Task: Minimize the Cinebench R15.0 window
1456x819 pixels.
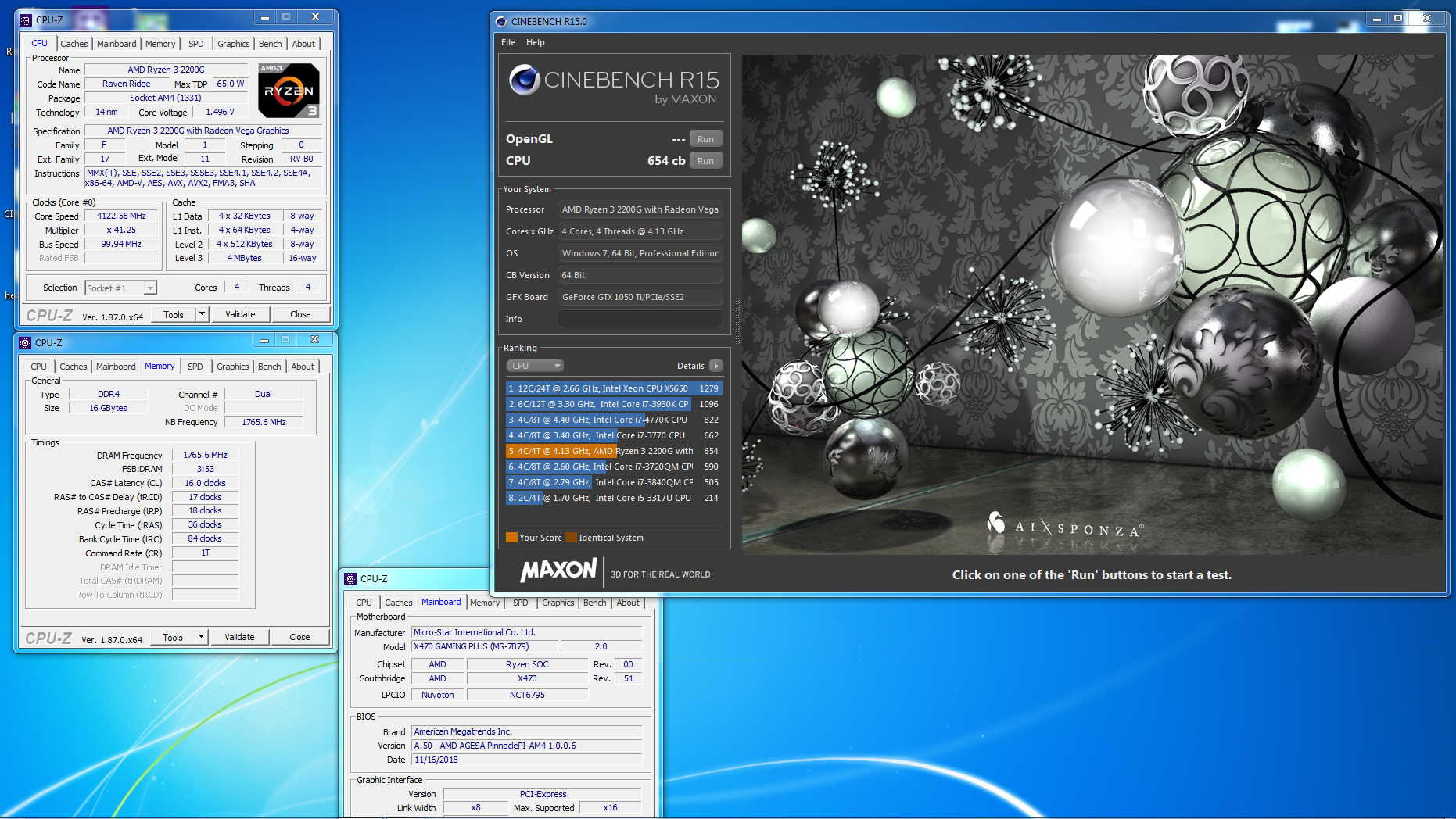Action: pos(1378,19)
